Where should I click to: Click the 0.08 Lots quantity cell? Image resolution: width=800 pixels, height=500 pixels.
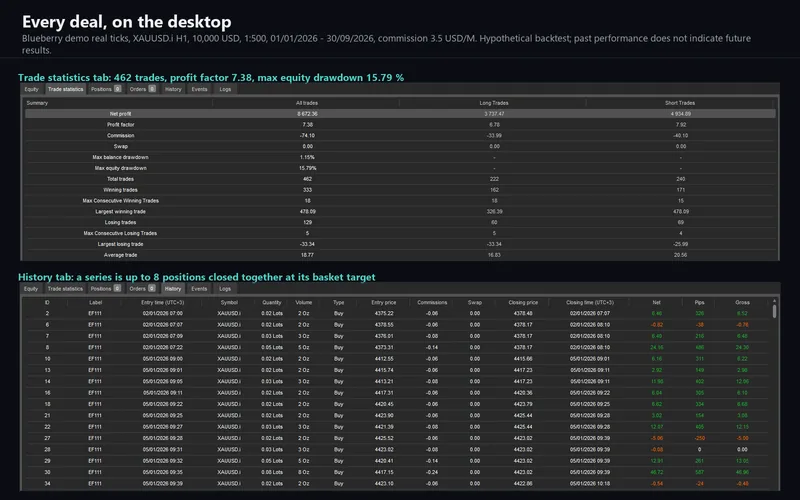coord(272,472)
